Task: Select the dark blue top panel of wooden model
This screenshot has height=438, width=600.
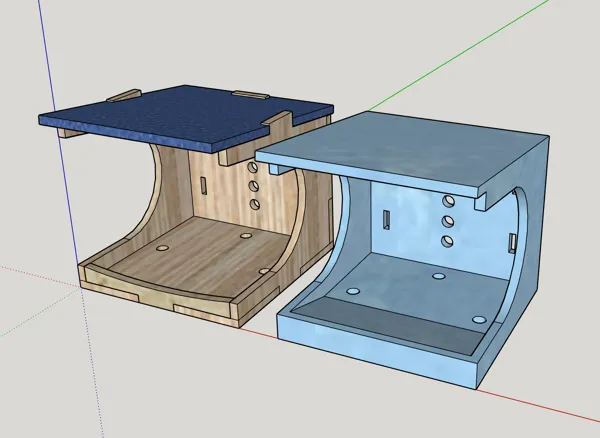Action: click(184, 117)
